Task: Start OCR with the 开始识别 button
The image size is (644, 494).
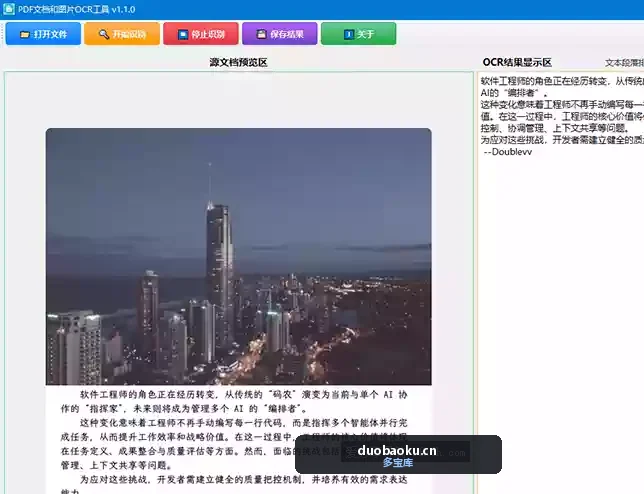Action: (x=122, y=34)
